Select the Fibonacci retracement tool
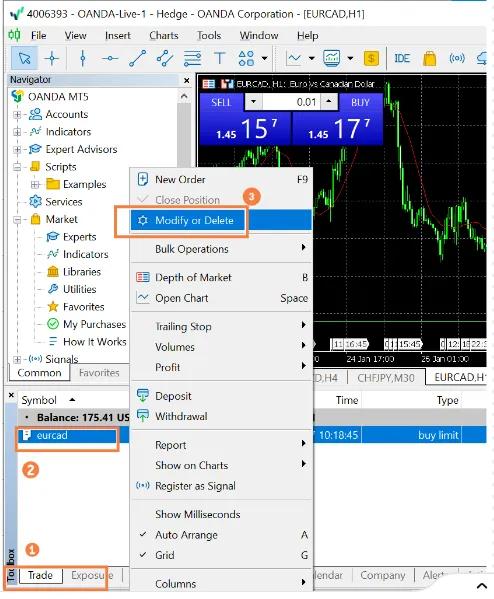 point(192,58)
